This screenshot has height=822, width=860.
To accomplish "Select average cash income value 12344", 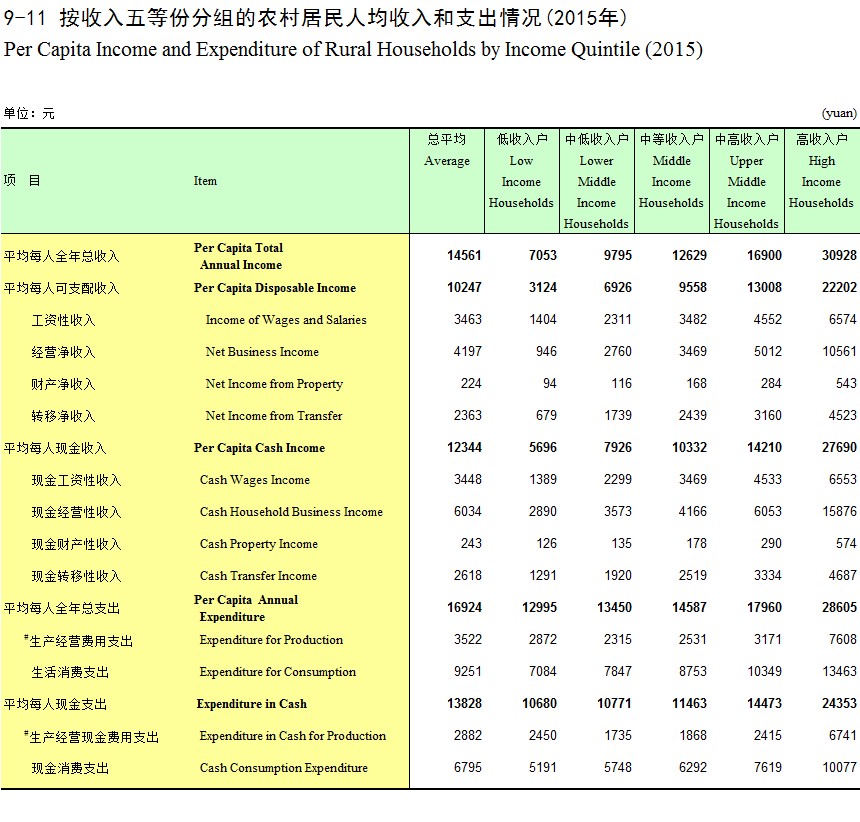I will click(463, 447).
